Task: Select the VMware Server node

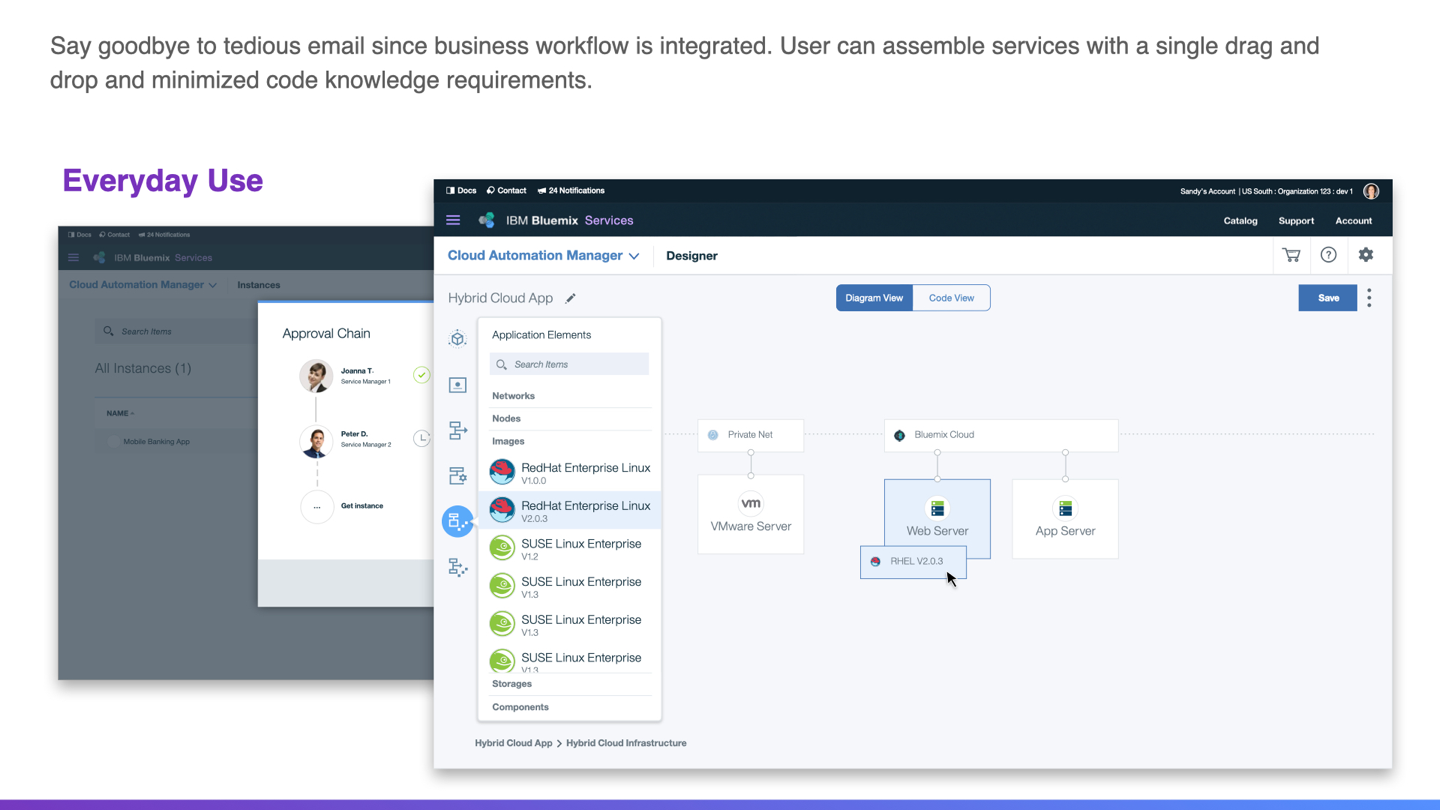Action: coord(751,514)
